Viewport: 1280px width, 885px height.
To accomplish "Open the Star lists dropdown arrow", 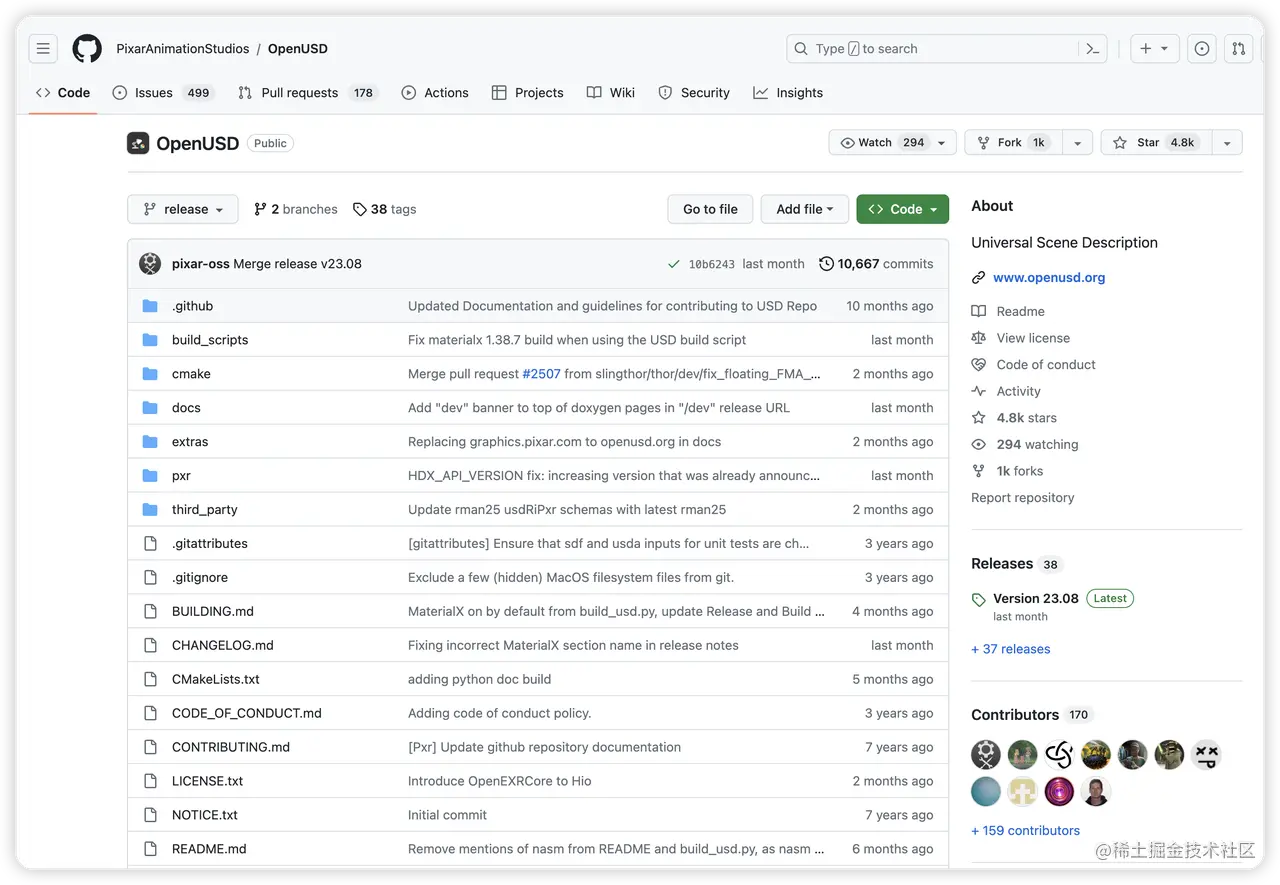I will click(x=1227, y=143).
